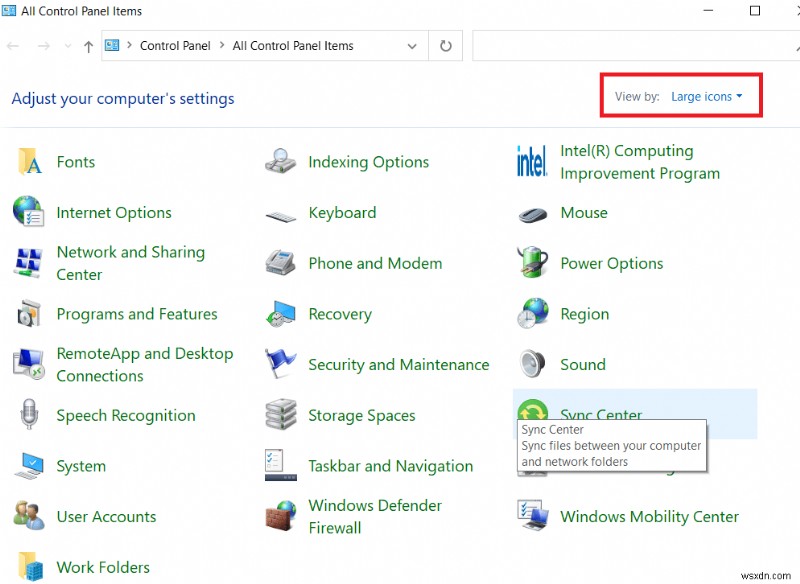
Task: Select the Storage Spaces drives icon
Action: click(281, 416)
